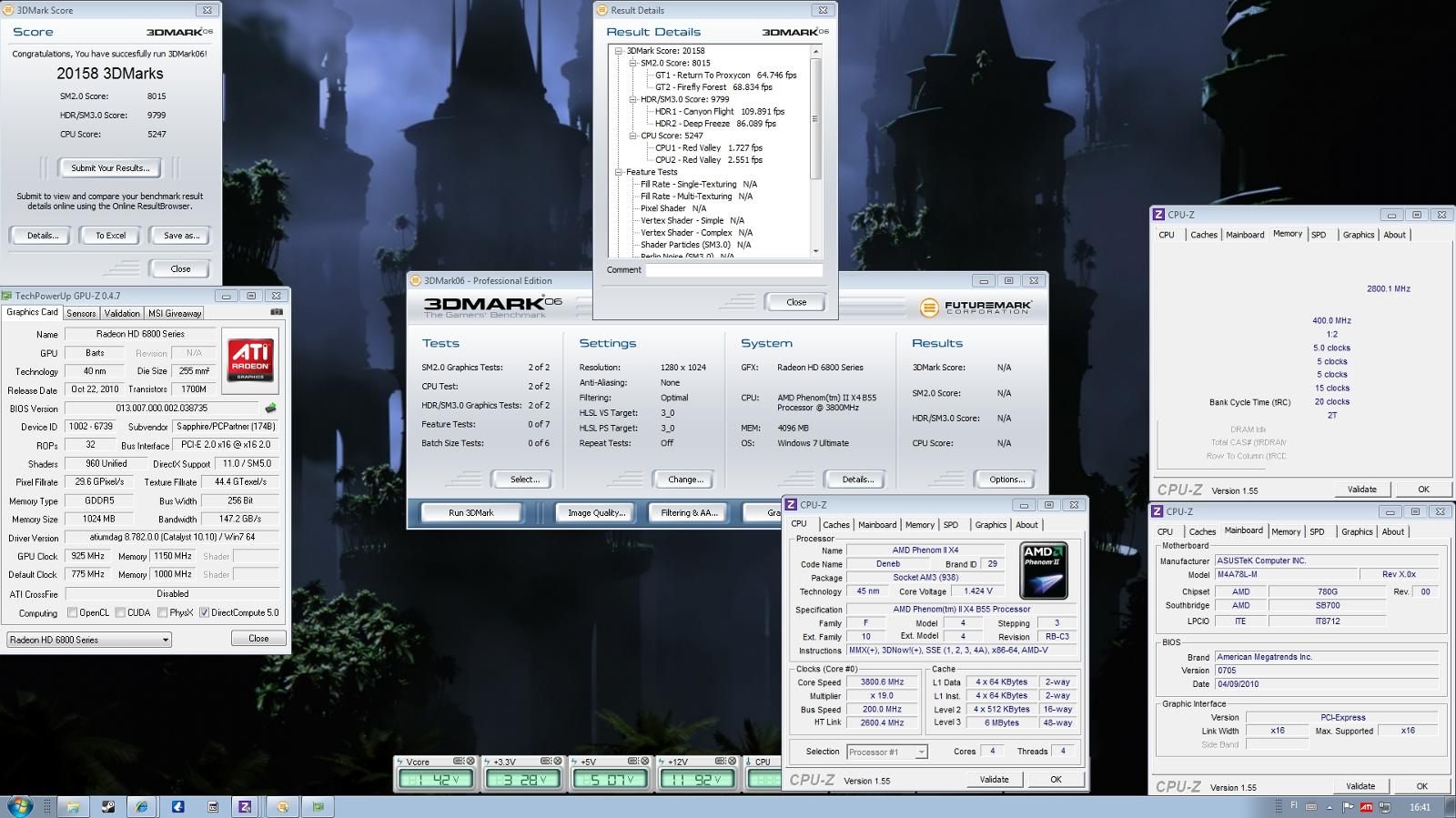Open the Radeon HD 6800 Series dropdown
Viewport: 1456px width, 818px height.
89,640
